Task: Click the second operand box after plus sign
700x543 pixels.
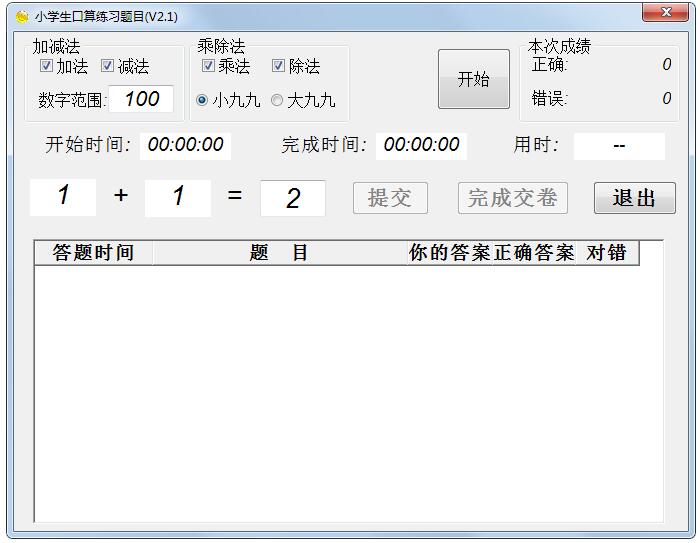Action: pos(178,198)
